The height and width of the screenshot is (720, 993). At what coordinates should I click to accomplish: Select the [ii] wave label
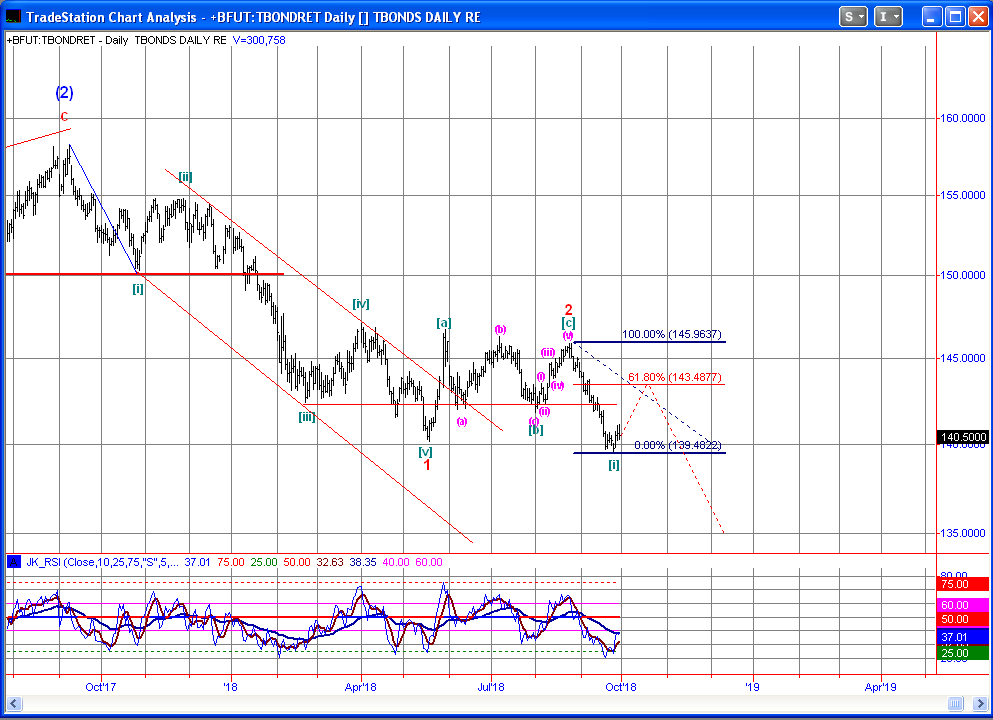click(x=185, y=177)
